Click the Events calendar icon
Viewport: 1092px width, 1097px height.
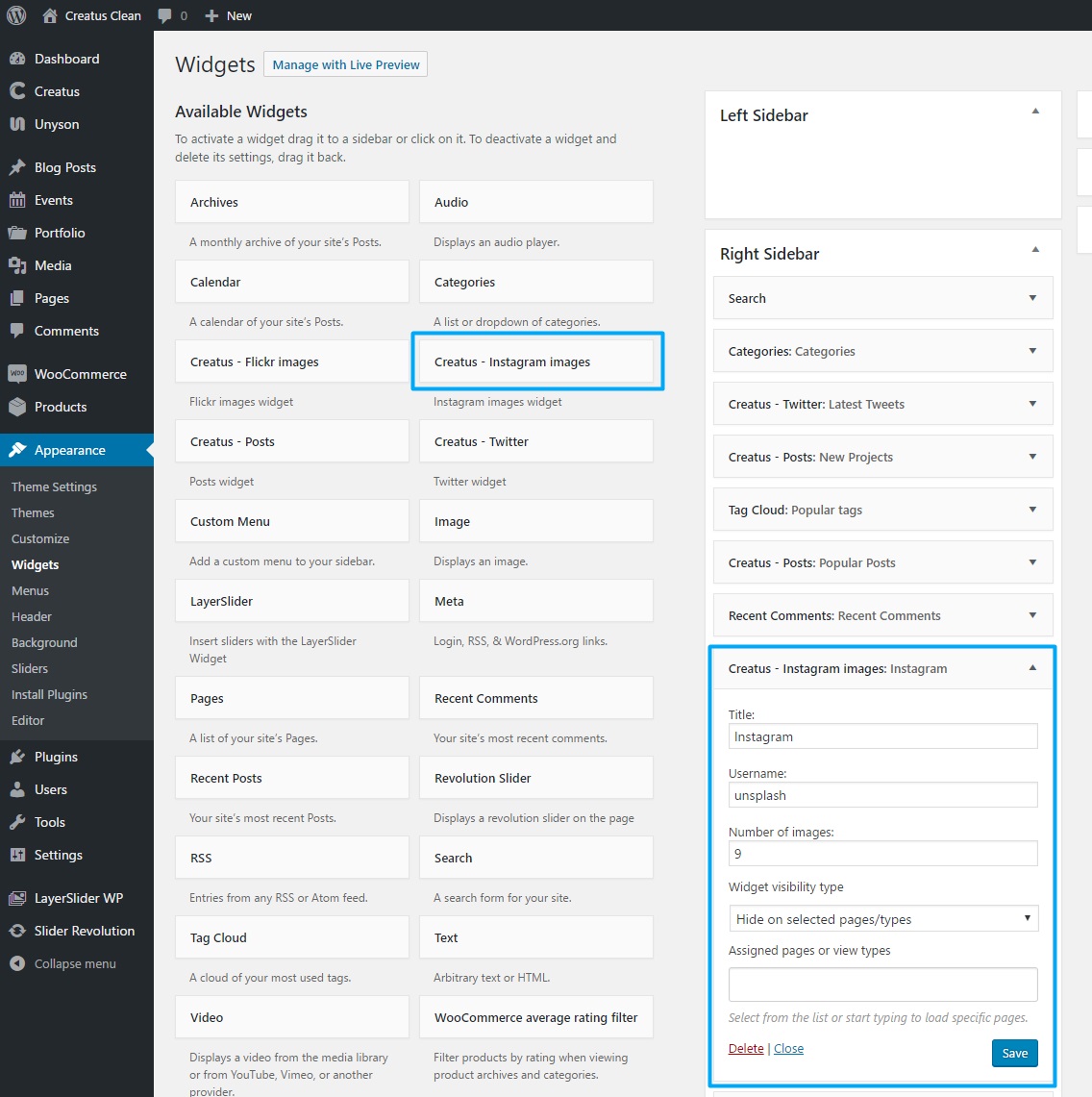point(17,200)
